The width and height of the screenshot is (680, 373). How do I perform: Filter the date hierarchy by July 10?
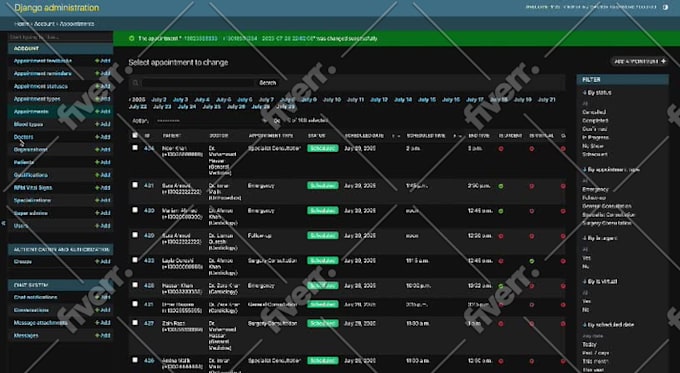coord(332,100)
